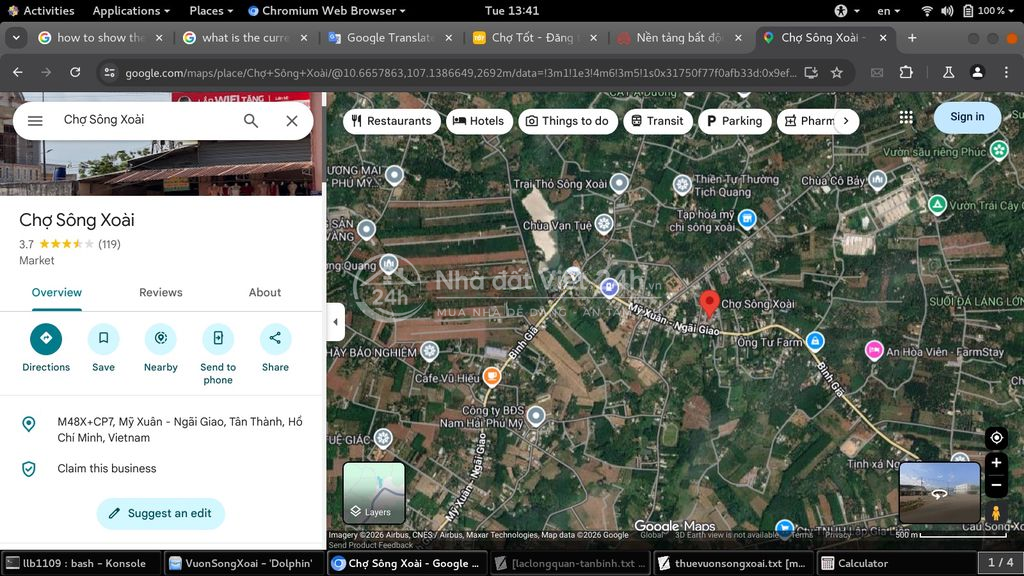Open the Google Maps hamburger menu
The height and width of the screenshot is (576, 1024).
[x=35, y=121]
